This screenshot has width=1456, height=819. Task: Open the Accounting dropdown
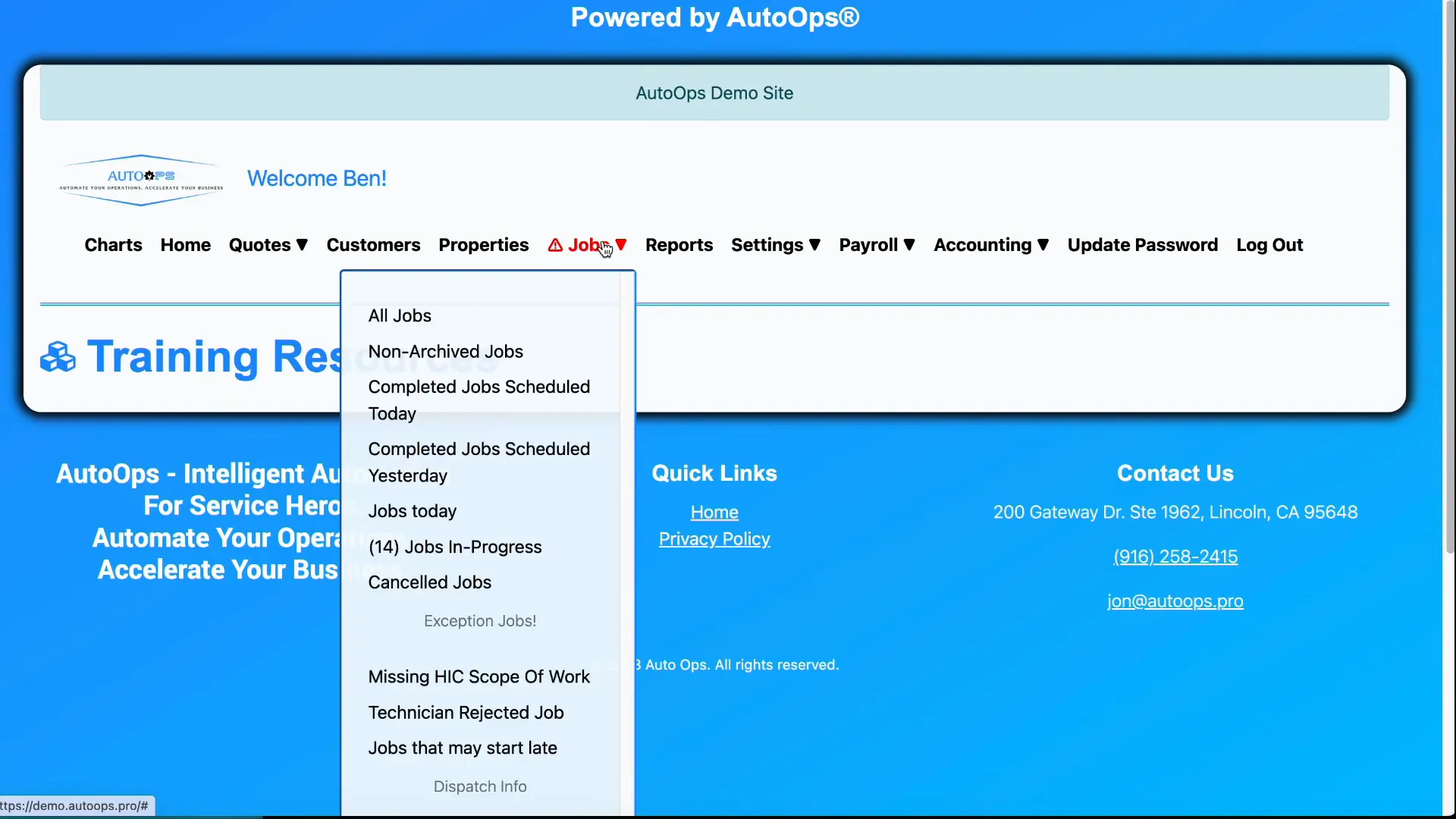click(x=990, y=244)
